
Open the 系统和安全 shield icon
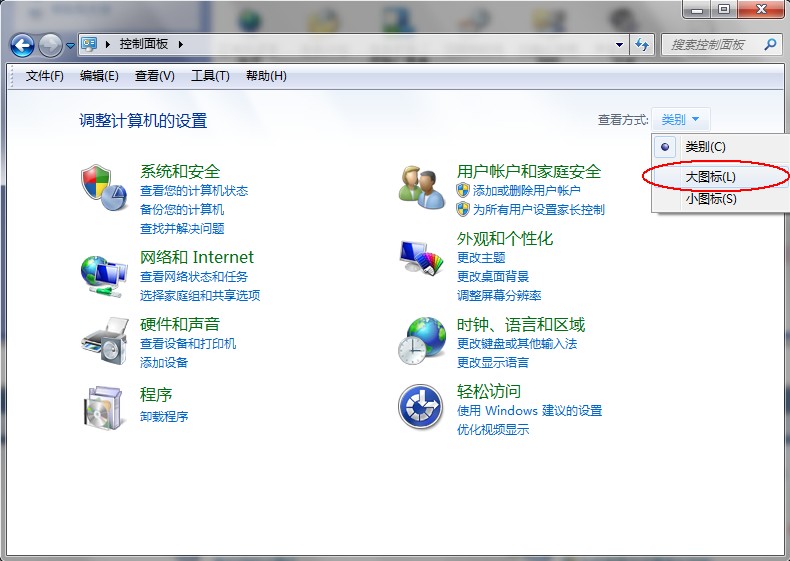pyautogui.click(x=104, y=187)
